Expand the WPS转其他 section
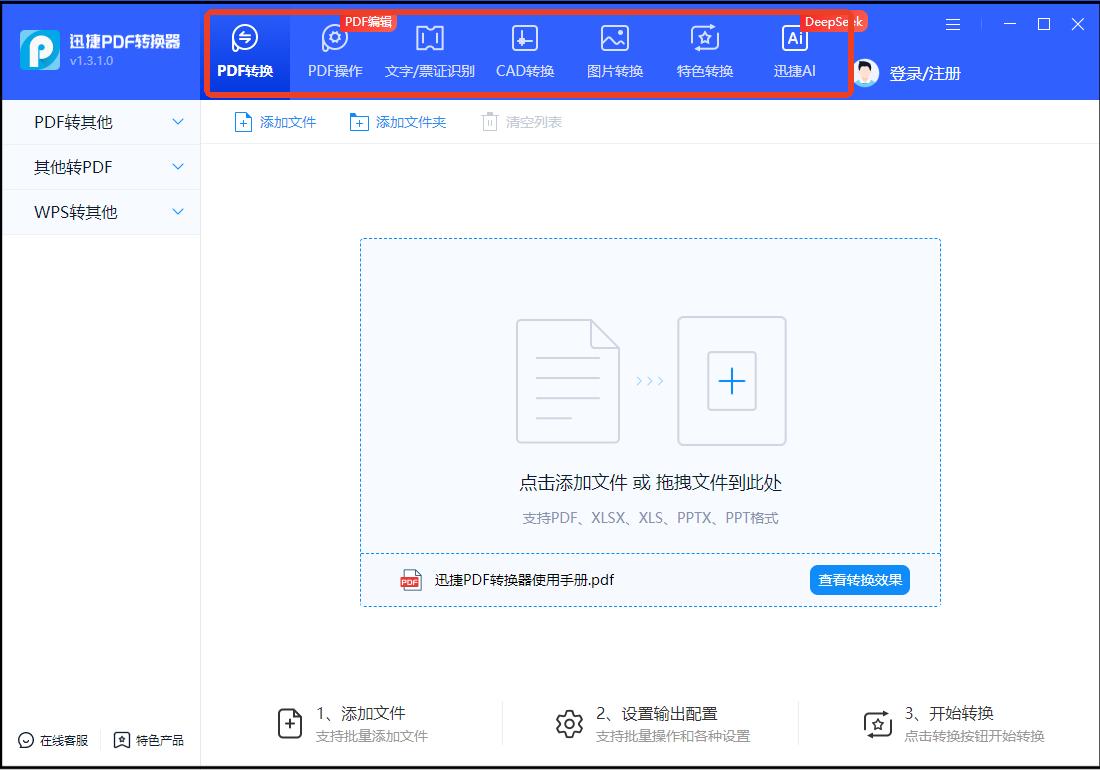 (x=102, y=212)
